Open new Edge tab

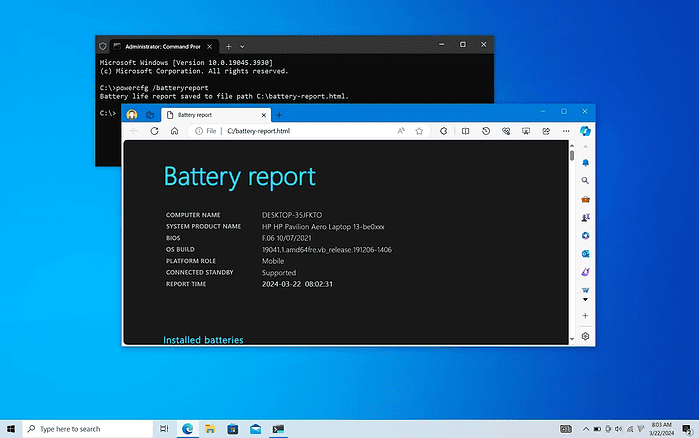pyautogui.click(x=279, y=115)
